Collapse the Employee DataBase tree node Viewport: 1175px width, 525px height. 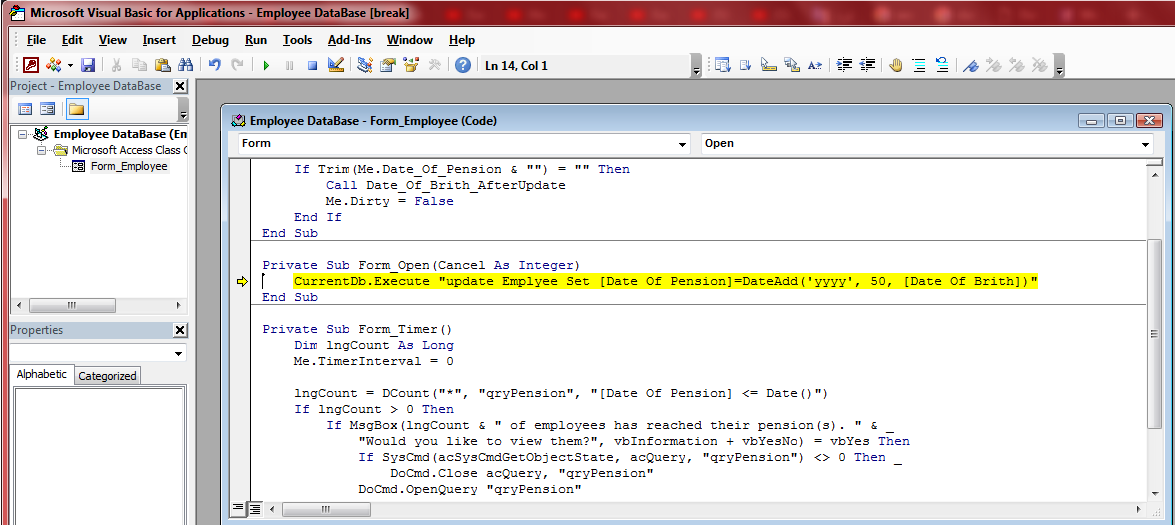[x=24, y=134]
